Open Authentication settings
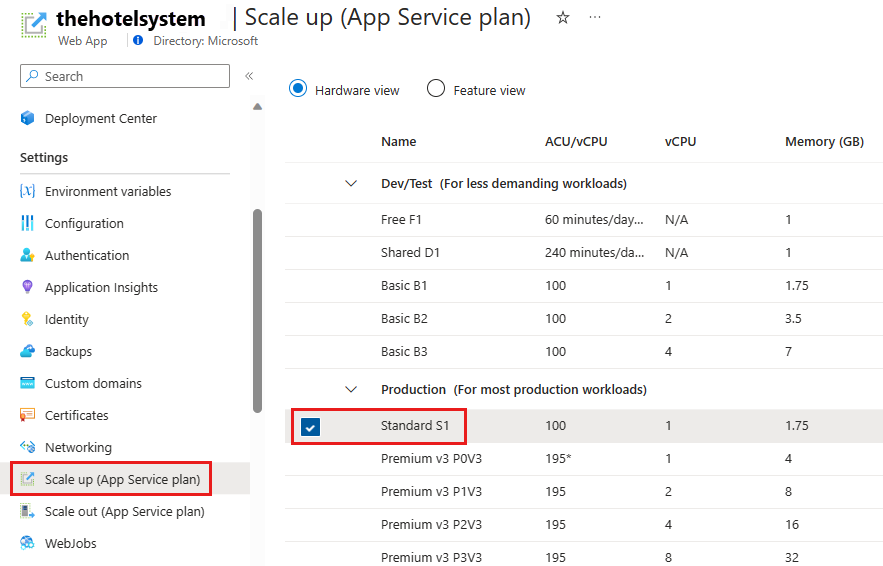This screenshot has height=566, width=883. 87,255
